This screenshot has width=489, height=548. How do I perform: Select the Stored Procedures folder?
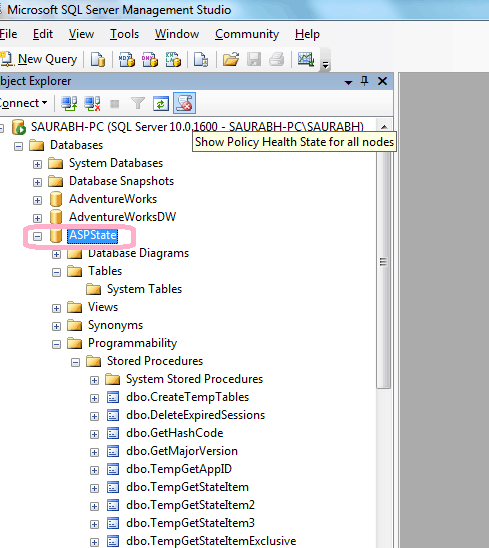tap(155, 361)
